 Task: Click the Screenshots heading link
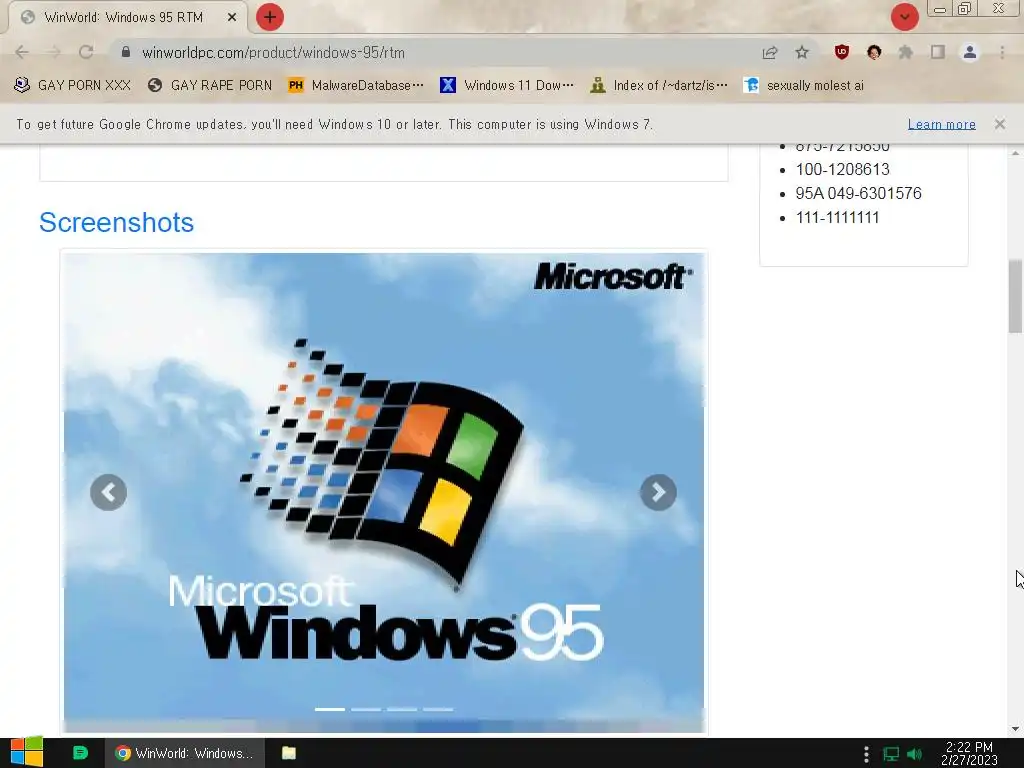tap(116, 223)
